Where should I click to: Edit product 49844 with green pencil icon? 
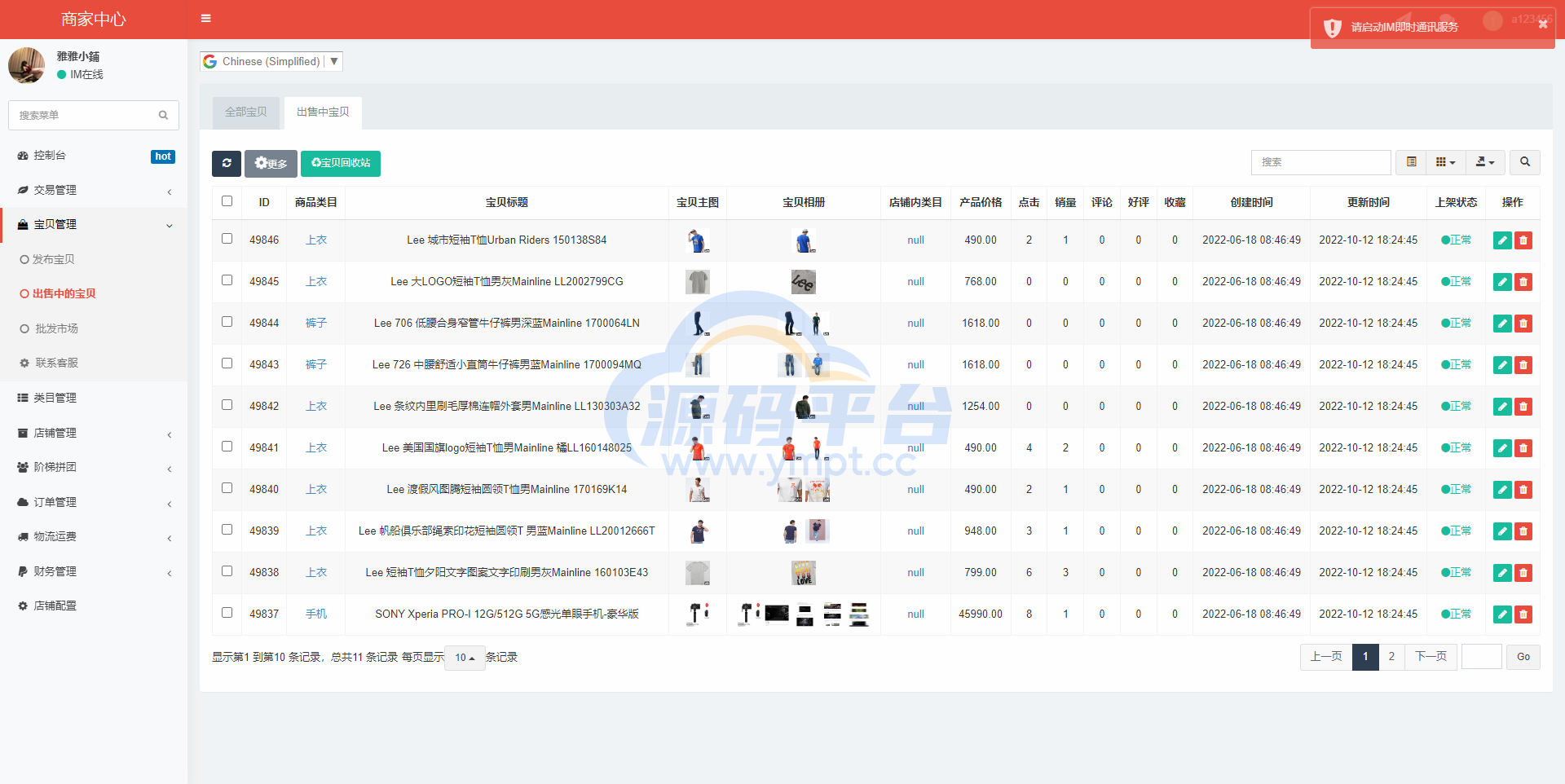pyautogui.click(x=1502, y=324)
